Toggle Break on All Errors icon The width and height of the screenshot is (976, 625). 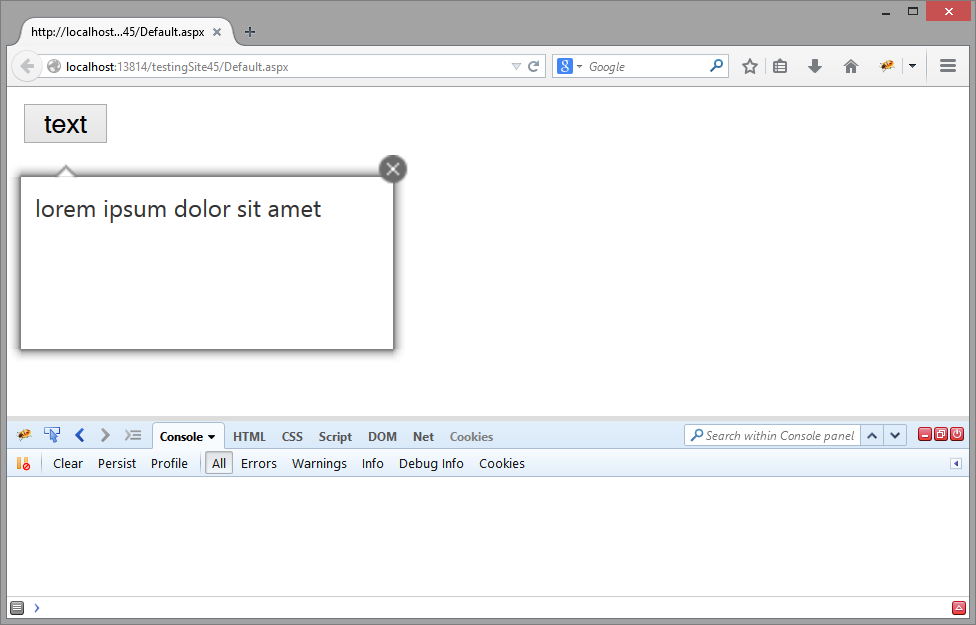(x=23, y=464)
